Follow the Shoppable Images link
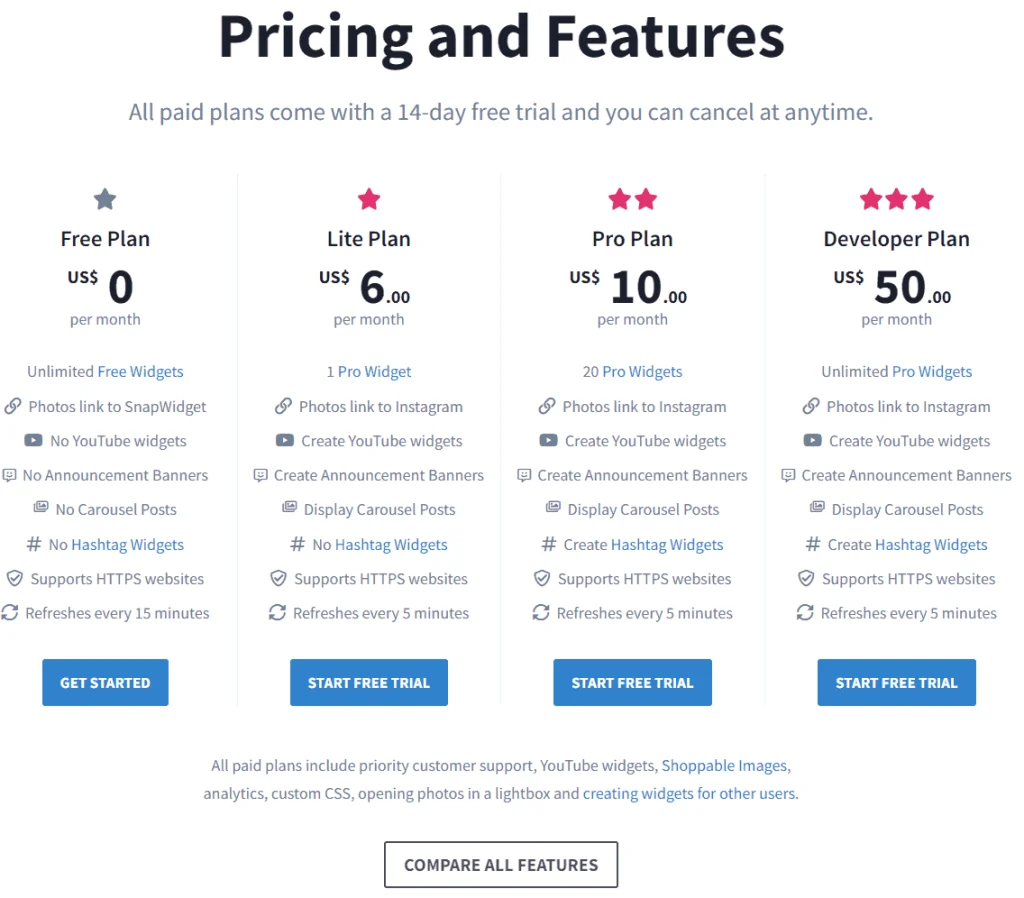This screenshot has width=1024, height=898. tap(724, 766)
